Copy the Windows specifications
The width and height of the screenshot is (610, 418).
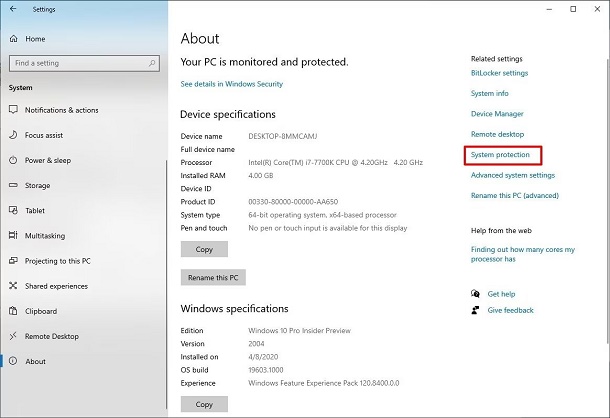[204, 404]
